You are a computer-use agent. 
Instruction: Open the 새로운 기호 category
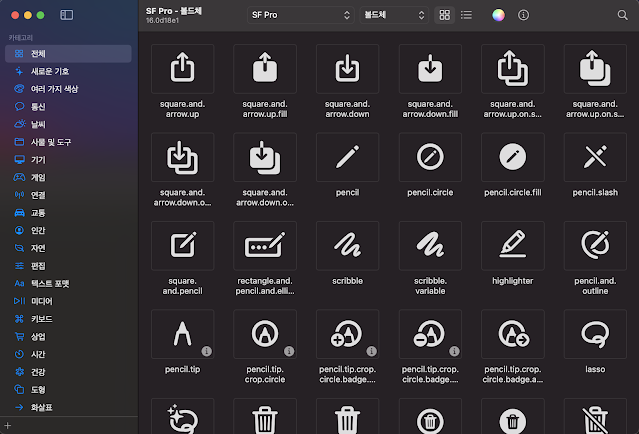coord(68,71)
